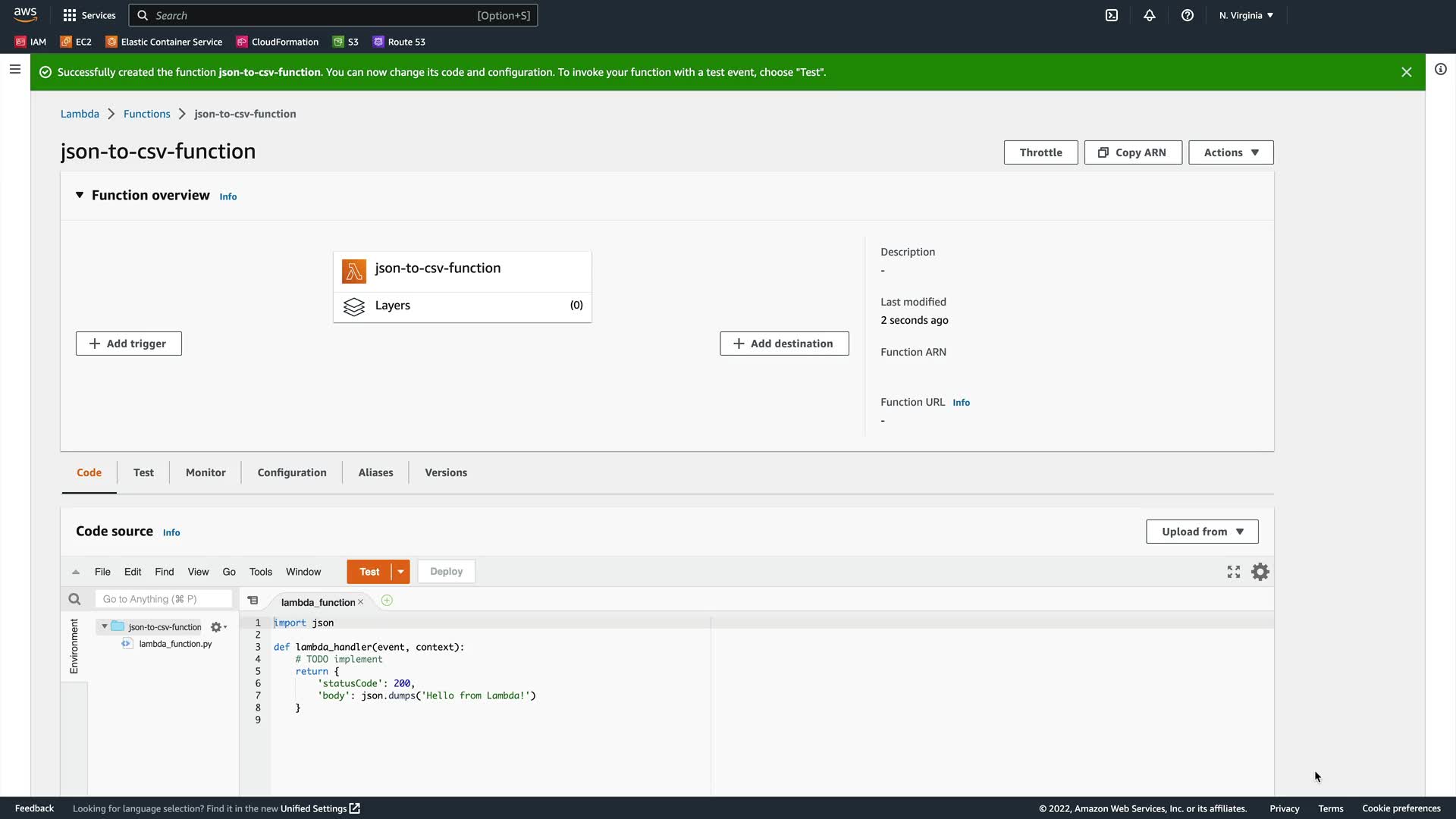The height and width of the screenshot is (819, 1456).
Task: Open the CloudShell terminal icon
Action: point(1112,15)
